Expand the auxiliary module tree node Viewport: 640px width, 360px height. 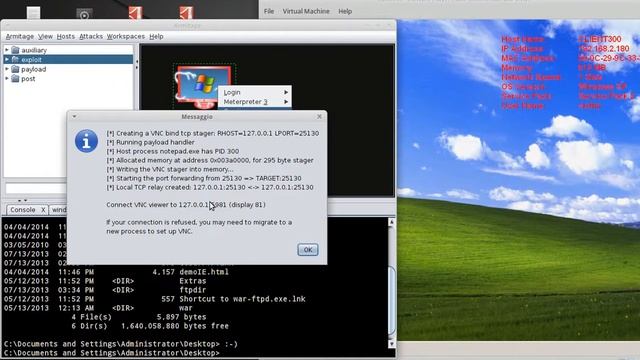pyautogui.click(x=7, y=50)
